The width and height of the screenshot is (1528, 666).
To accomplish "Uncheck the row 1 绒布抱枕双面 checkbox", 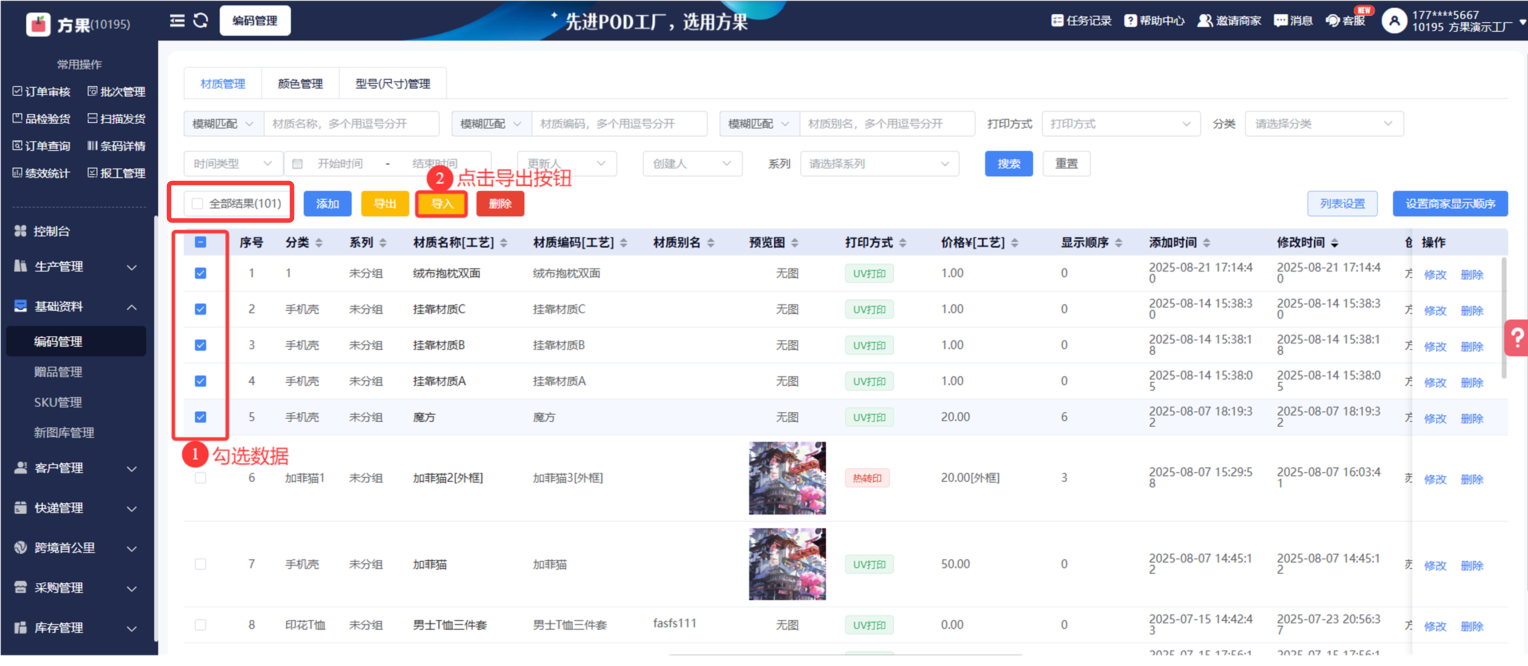I will pos(200,273).
